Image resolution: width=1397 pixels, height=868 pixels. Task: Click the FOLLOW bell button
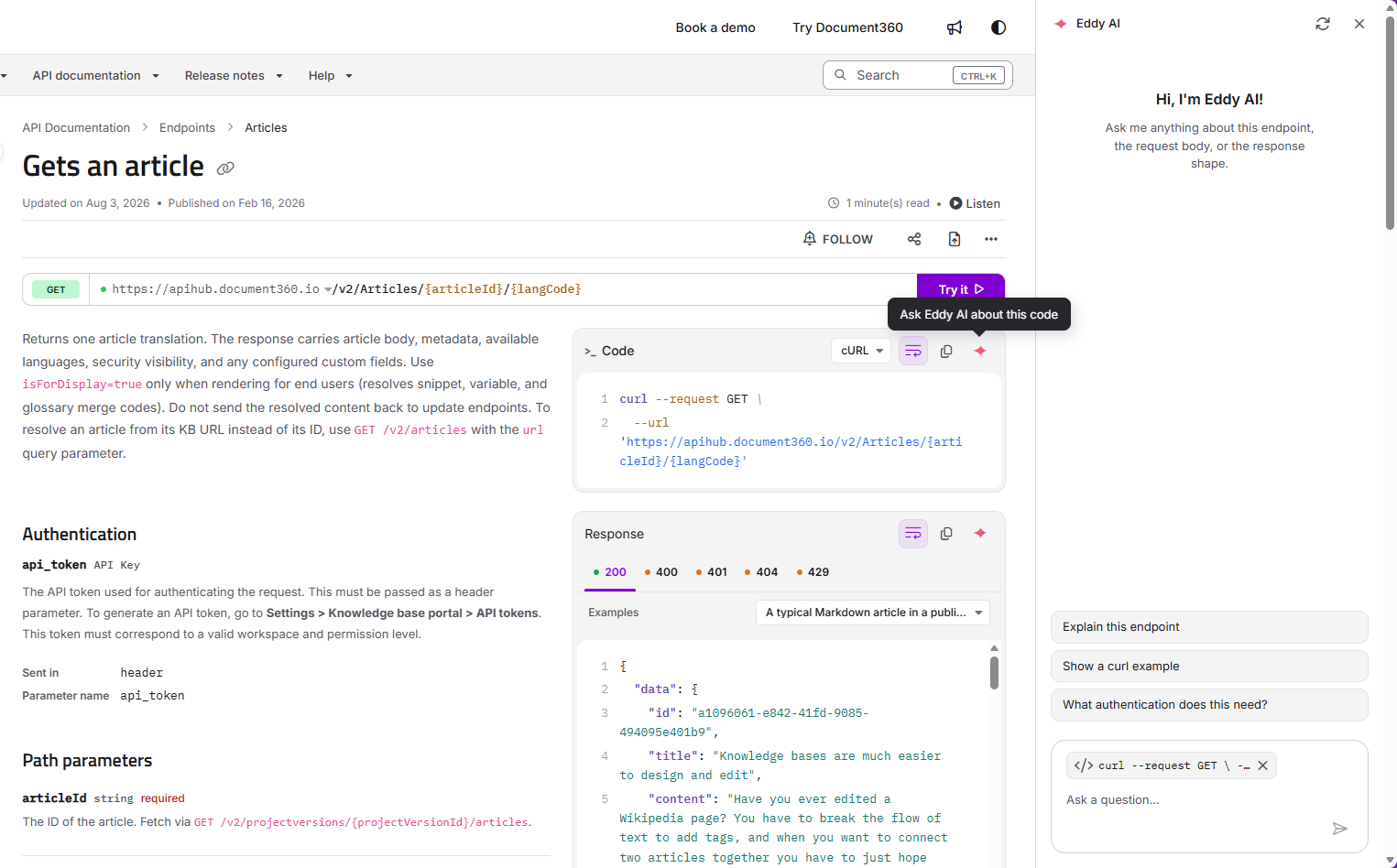point(838,239)
